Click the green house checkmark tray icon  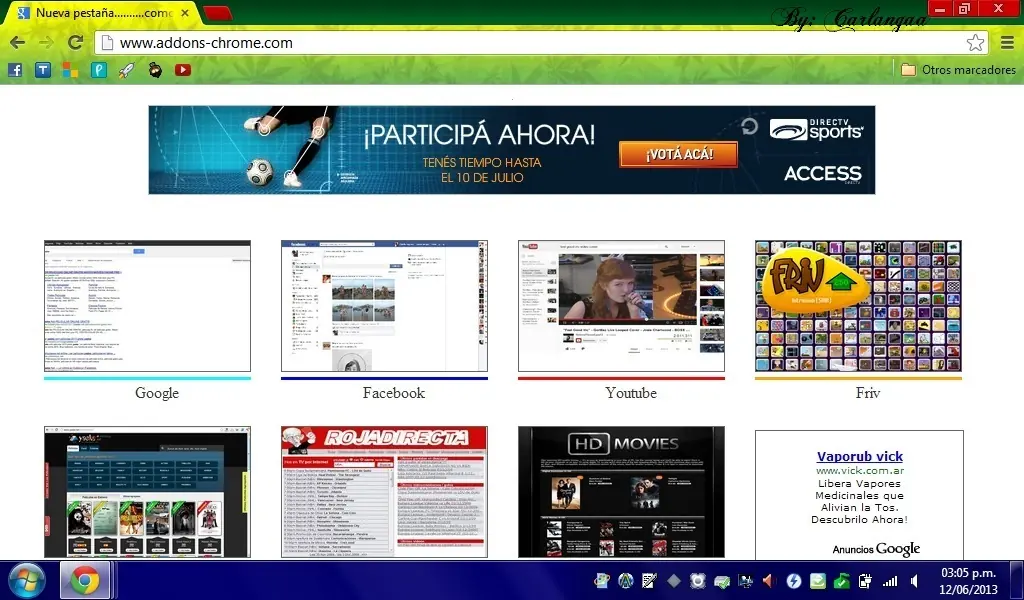click(841, 580)
